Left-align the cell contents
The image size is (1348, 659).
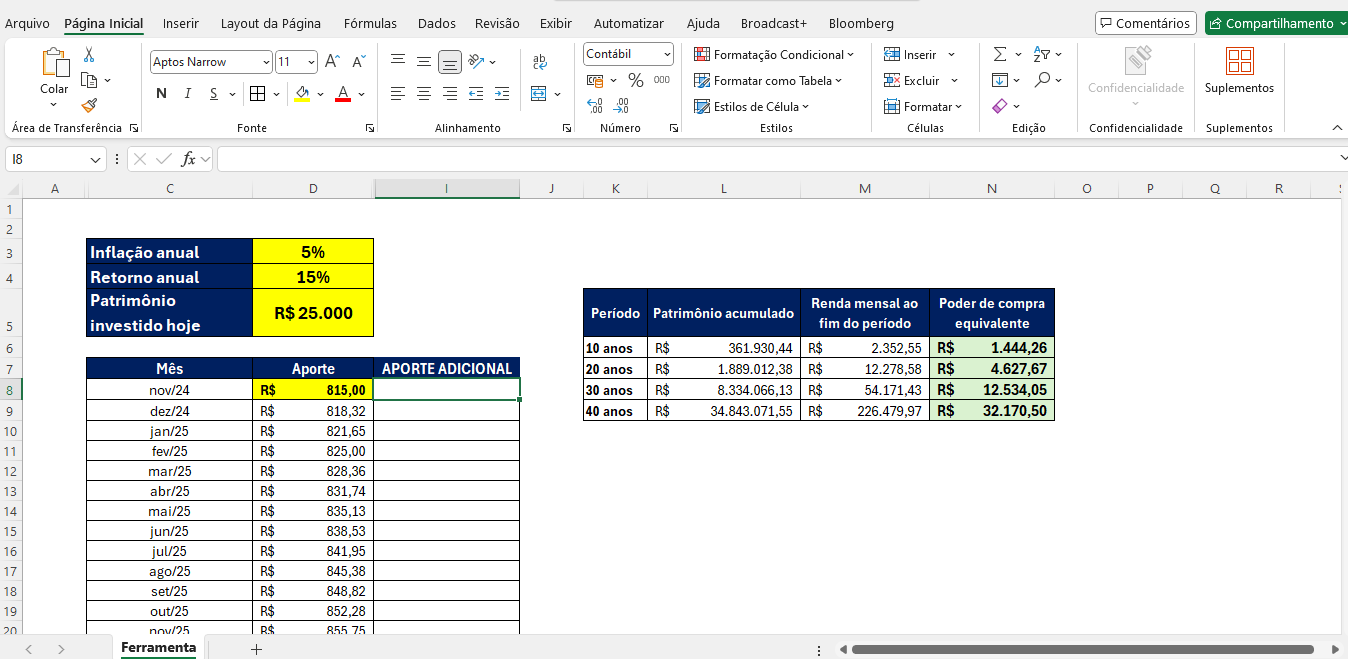coord(398,94)
